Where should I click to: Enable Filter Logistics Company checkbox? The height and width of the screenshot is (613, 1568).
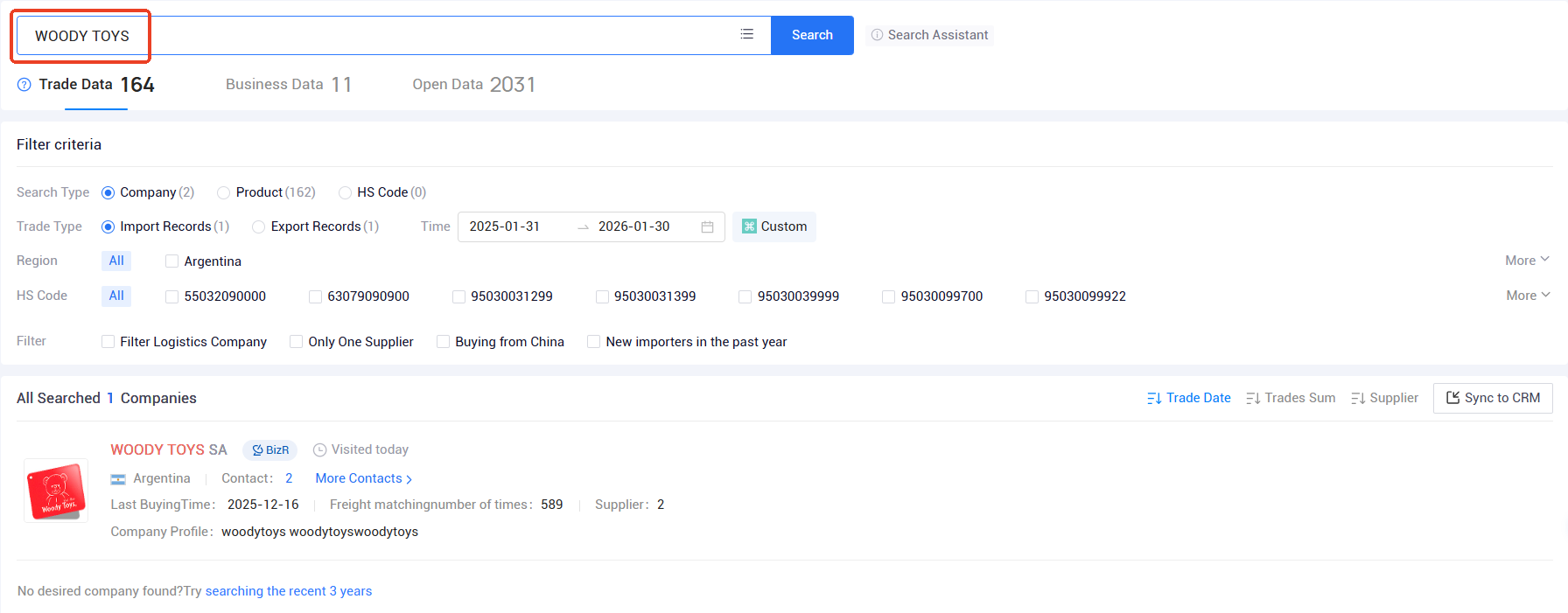[x=108, y=342]
